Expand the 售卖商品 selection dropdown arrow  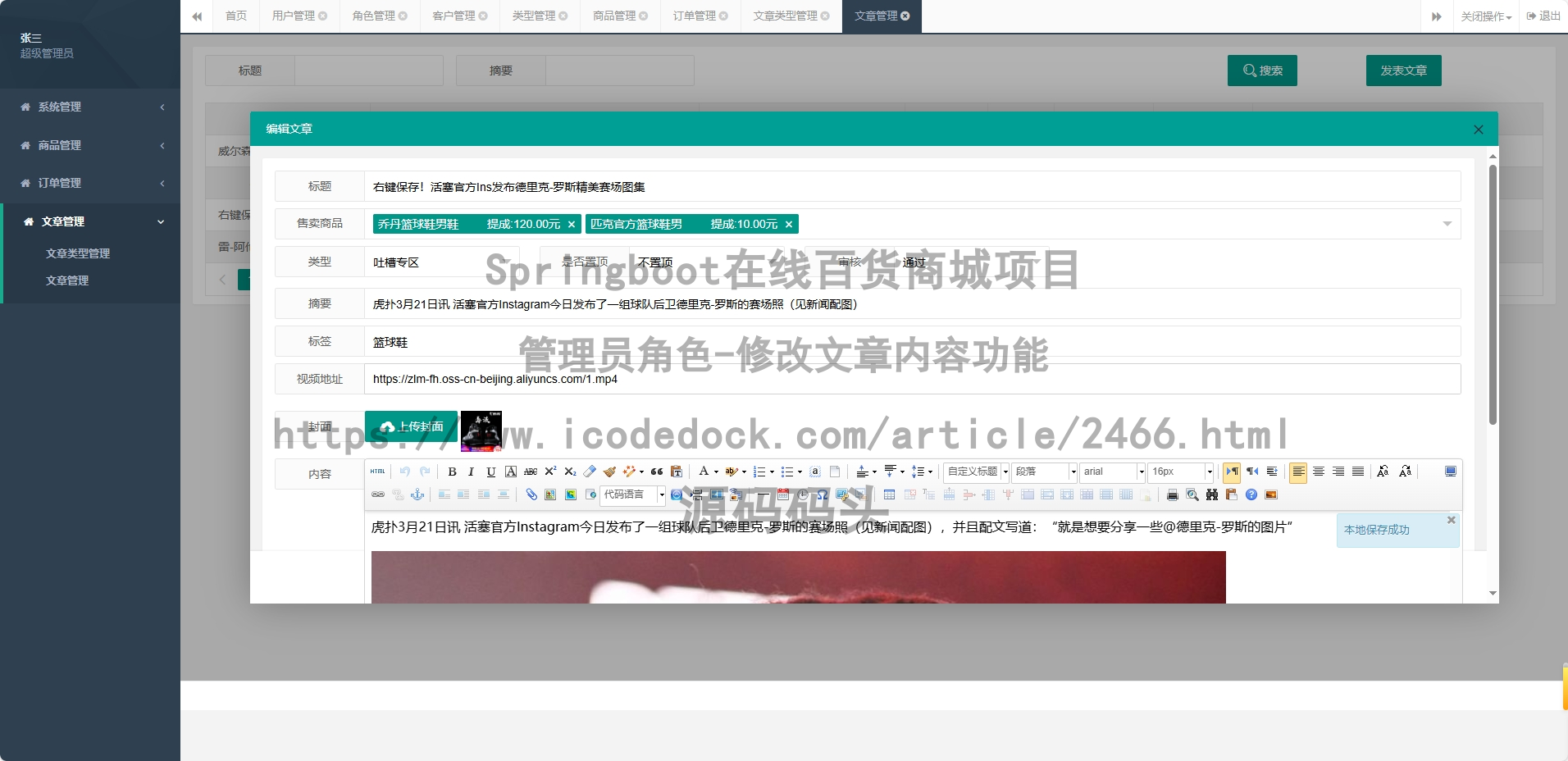click(x=1447, y=224)
